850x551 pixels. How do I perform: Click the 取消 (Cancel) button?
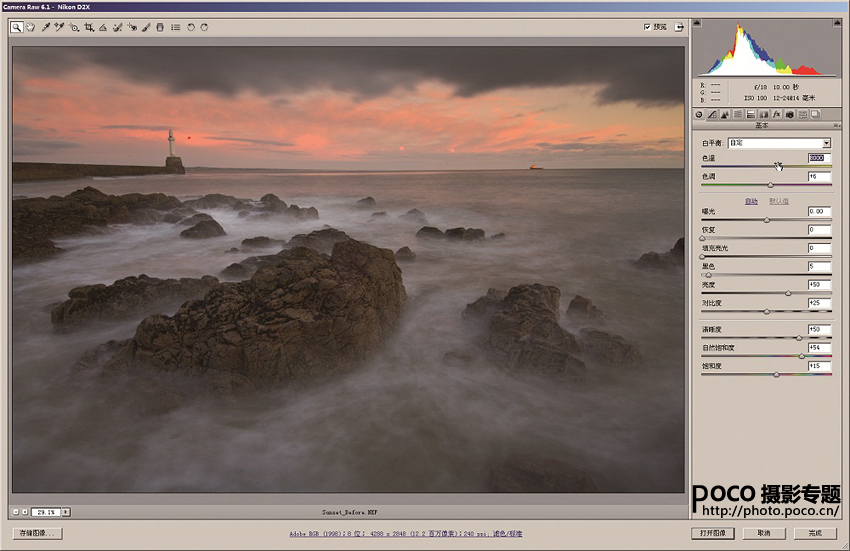click(764, 534)
